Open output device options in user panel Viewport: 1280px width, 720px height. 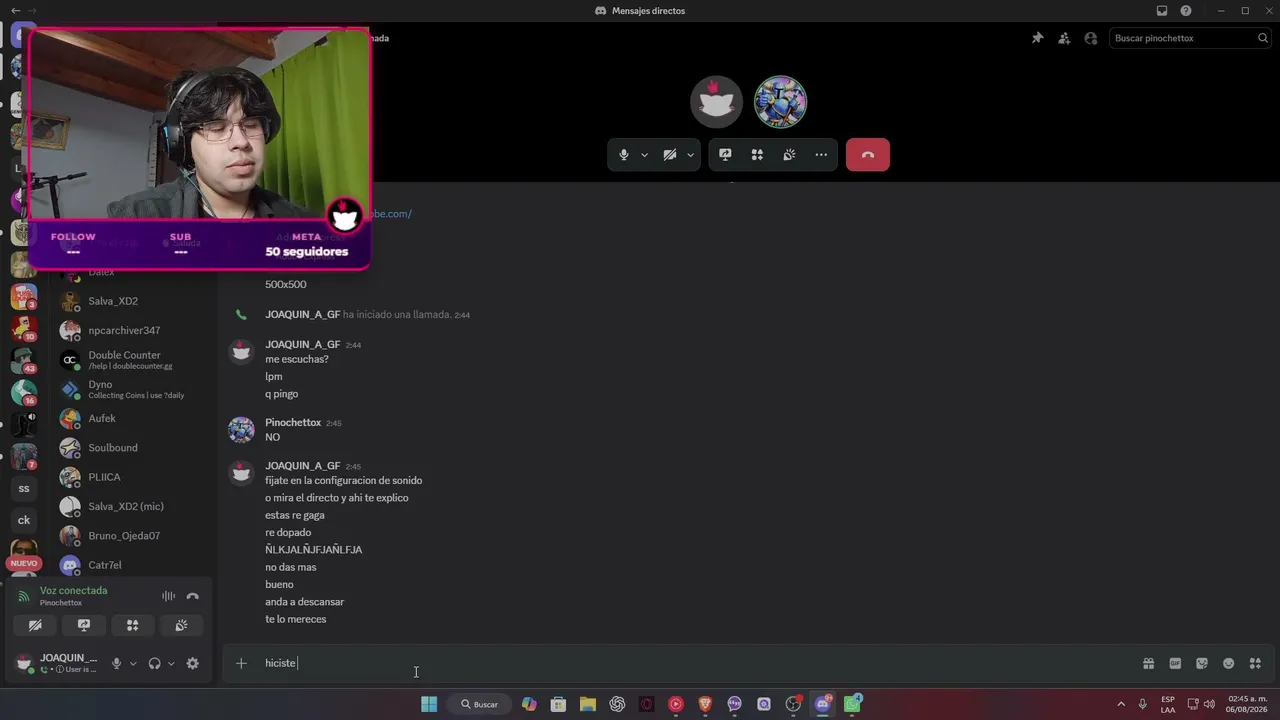171,663
